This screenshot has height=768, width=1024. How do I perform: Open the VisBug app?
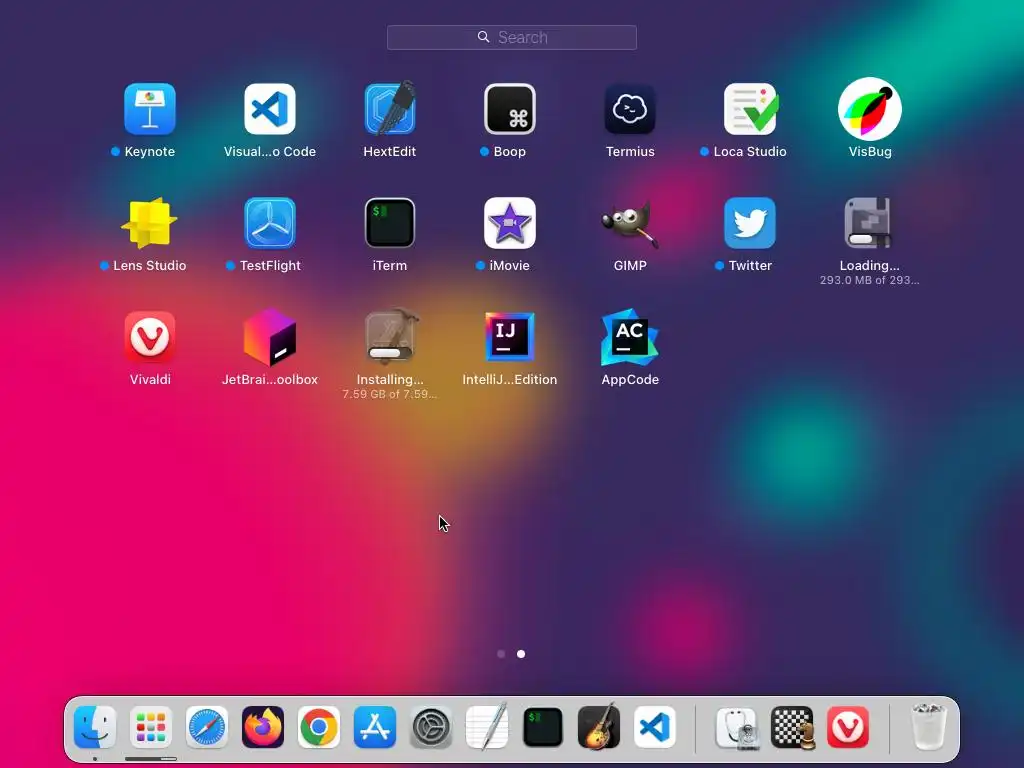pos(870,109)
